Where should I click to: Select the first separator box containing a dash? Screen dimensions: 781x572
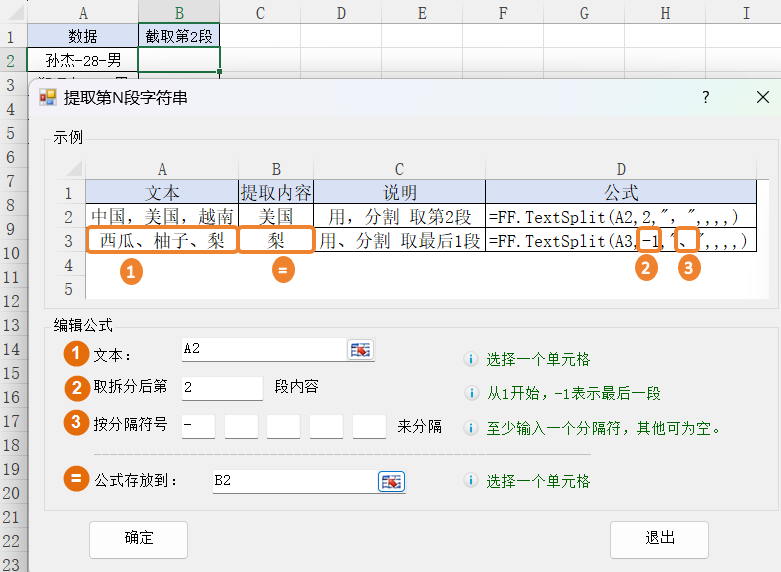click(x=199, y=425)
